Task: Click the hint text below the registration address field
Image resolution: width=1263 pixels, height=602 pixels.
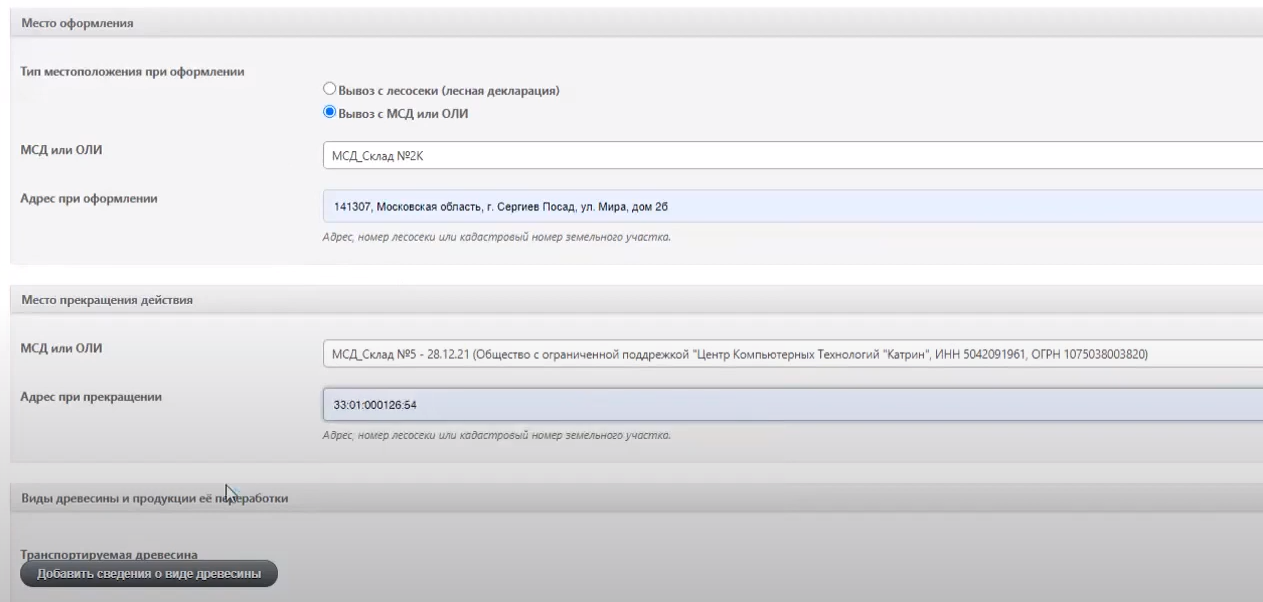Action: point(496,237)
